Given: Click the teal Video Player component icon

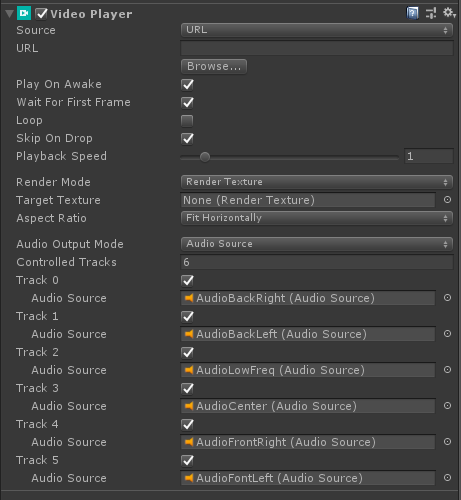Looking at the screenshot, I should coord(24,13).
